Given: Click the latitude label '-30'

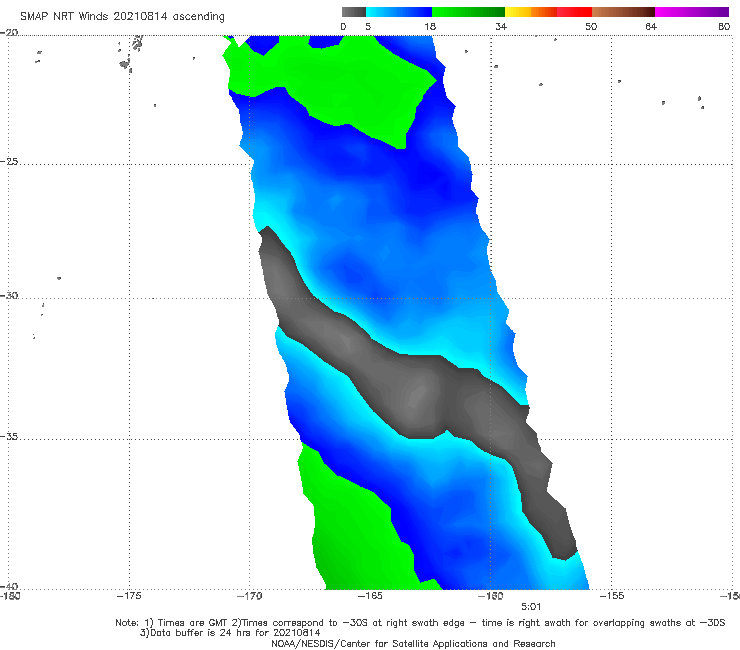Looking at the screenshot, I should coord(9,295).
